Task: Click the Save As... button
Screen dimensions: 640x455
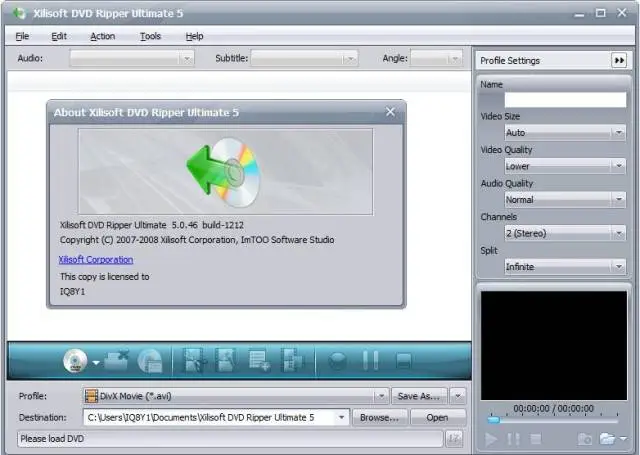Action: pyautogui.click(x=419, y=396)
